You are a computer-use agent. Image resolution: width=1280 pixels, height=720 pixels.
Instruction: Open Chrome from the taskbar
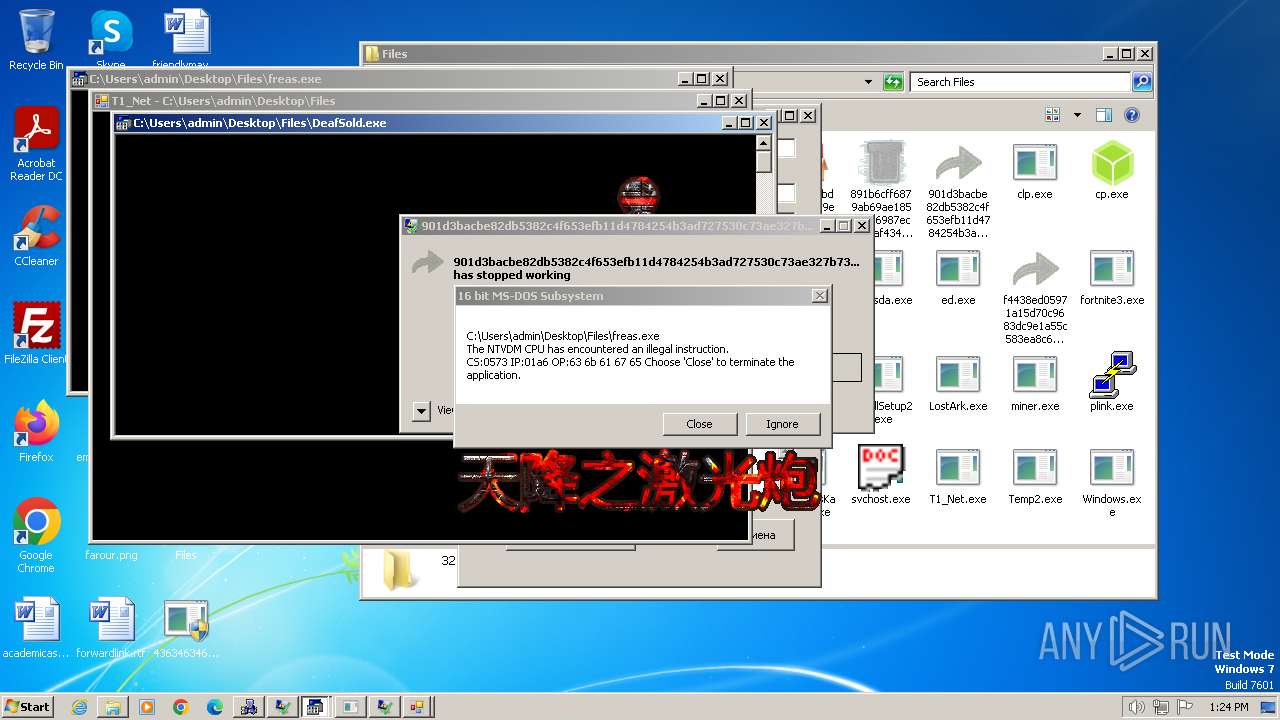pyautogui.click(x=181, y=707)
